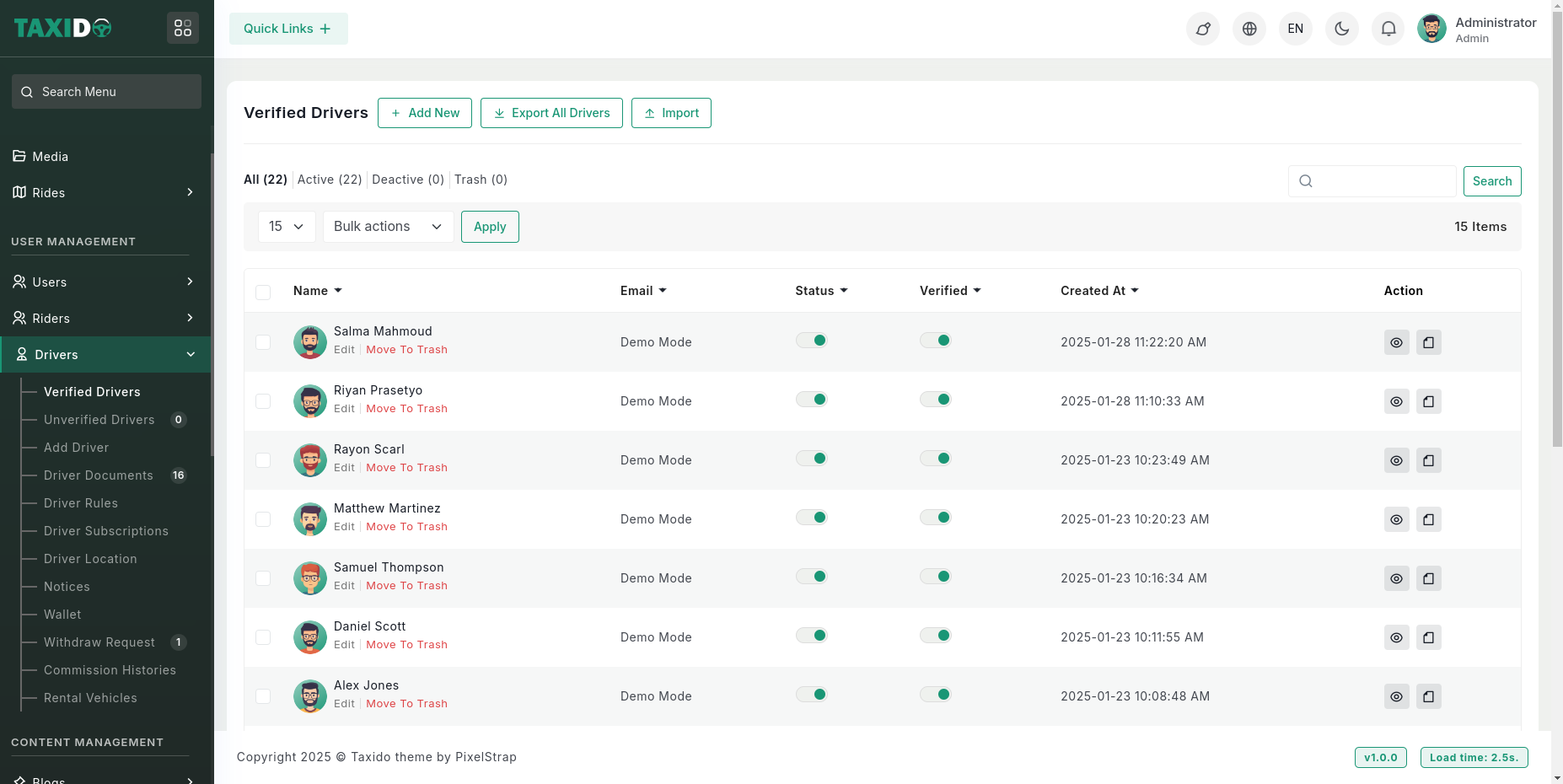Switch to dark mode with moon icon
Screen dimensions: 1563x784
point(1341,29)
